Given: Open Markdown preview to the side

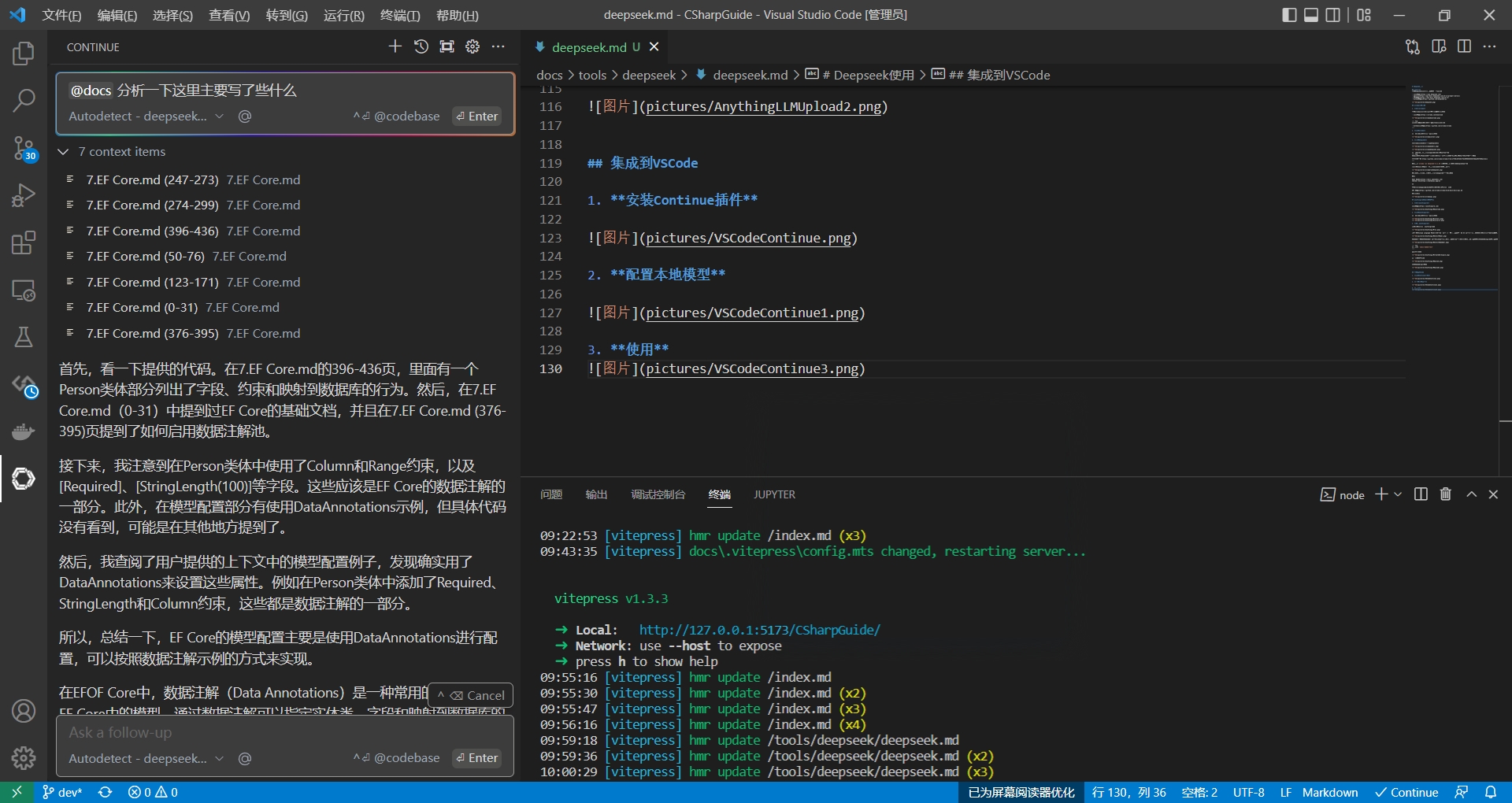Looking at the screenshot, I should point(1439,46).
